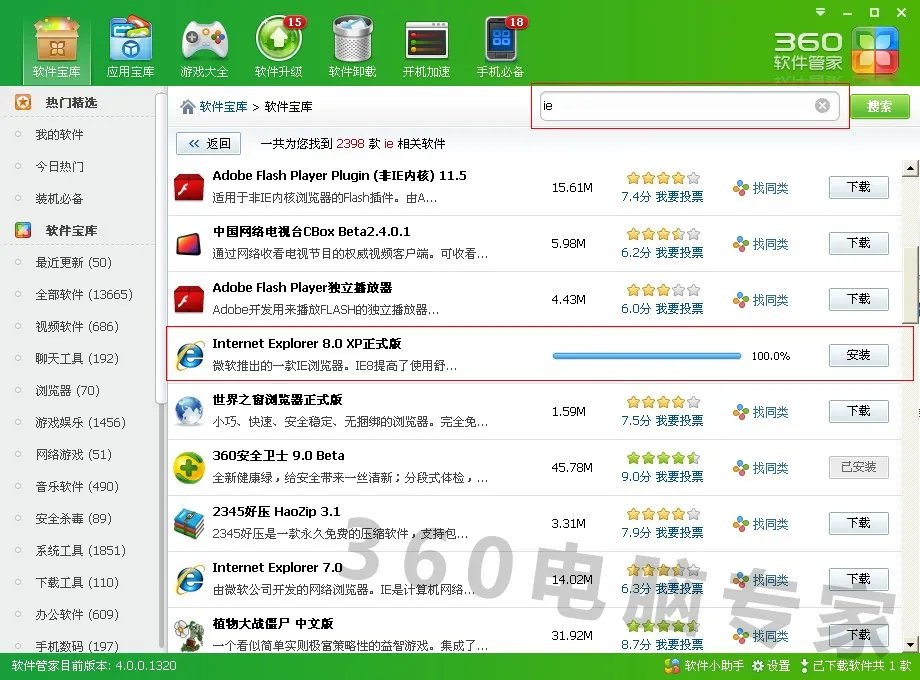
Task: Click the Internet Explorer 8.0 app icon
Action: click(x=189, y=354)
